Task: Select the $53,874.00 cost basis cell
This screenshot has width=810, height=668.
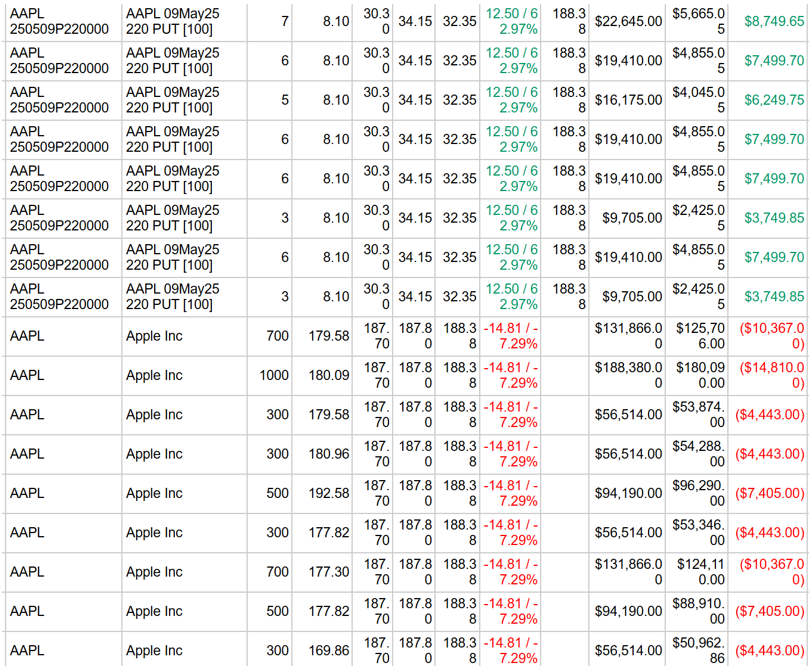Action: point(698,415)
